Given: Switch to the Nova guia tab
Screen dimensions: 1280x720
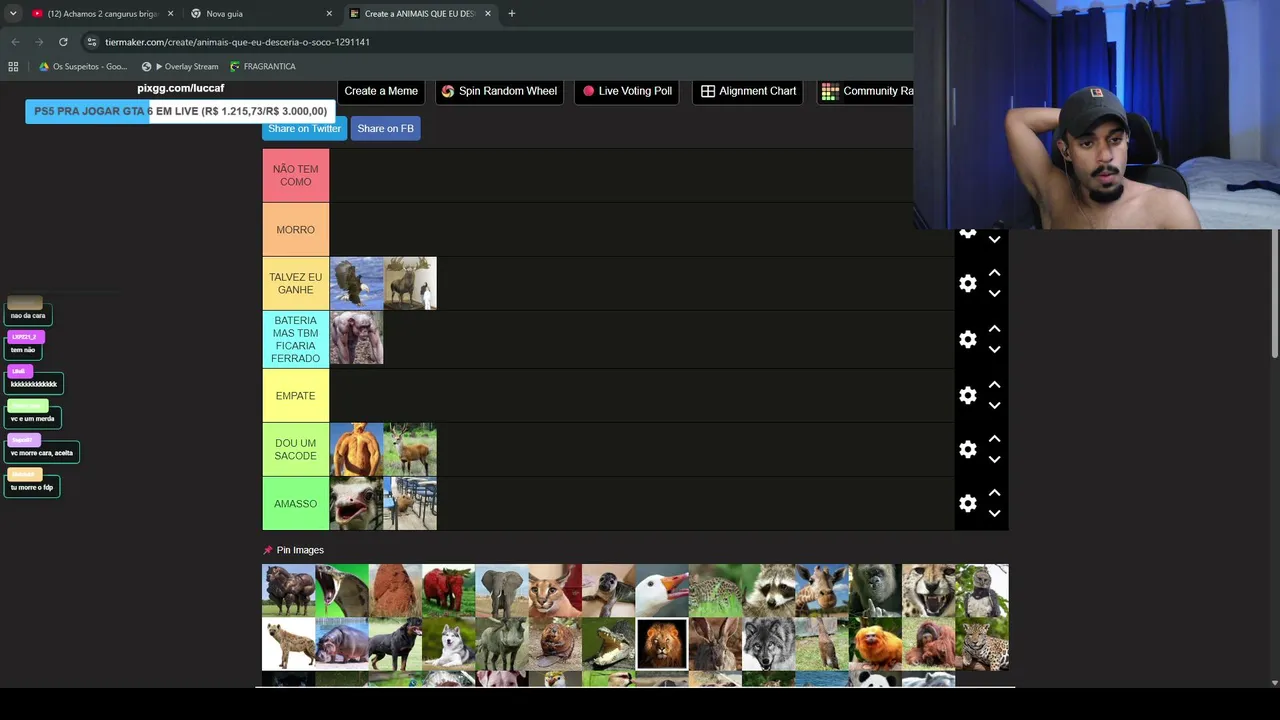Looking at the screenshot, I should 262,14.
